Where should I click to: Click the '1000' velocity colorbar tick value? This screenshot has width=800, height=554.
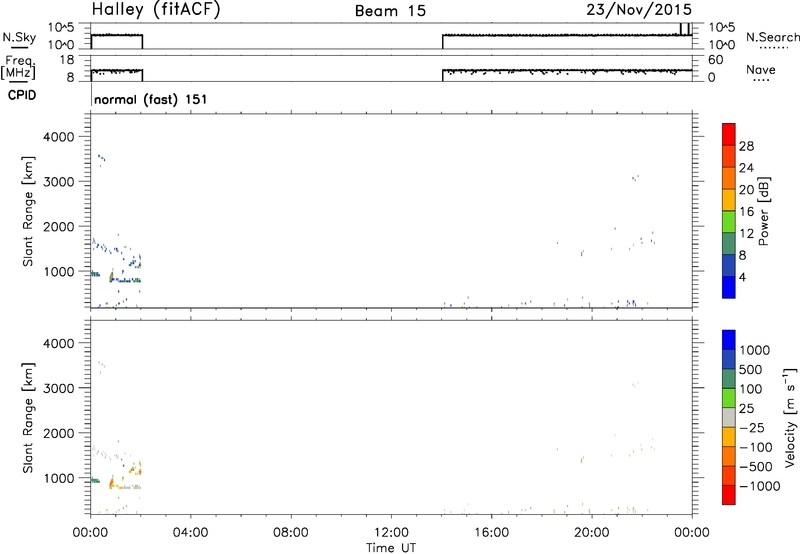(x=755, y=350)
